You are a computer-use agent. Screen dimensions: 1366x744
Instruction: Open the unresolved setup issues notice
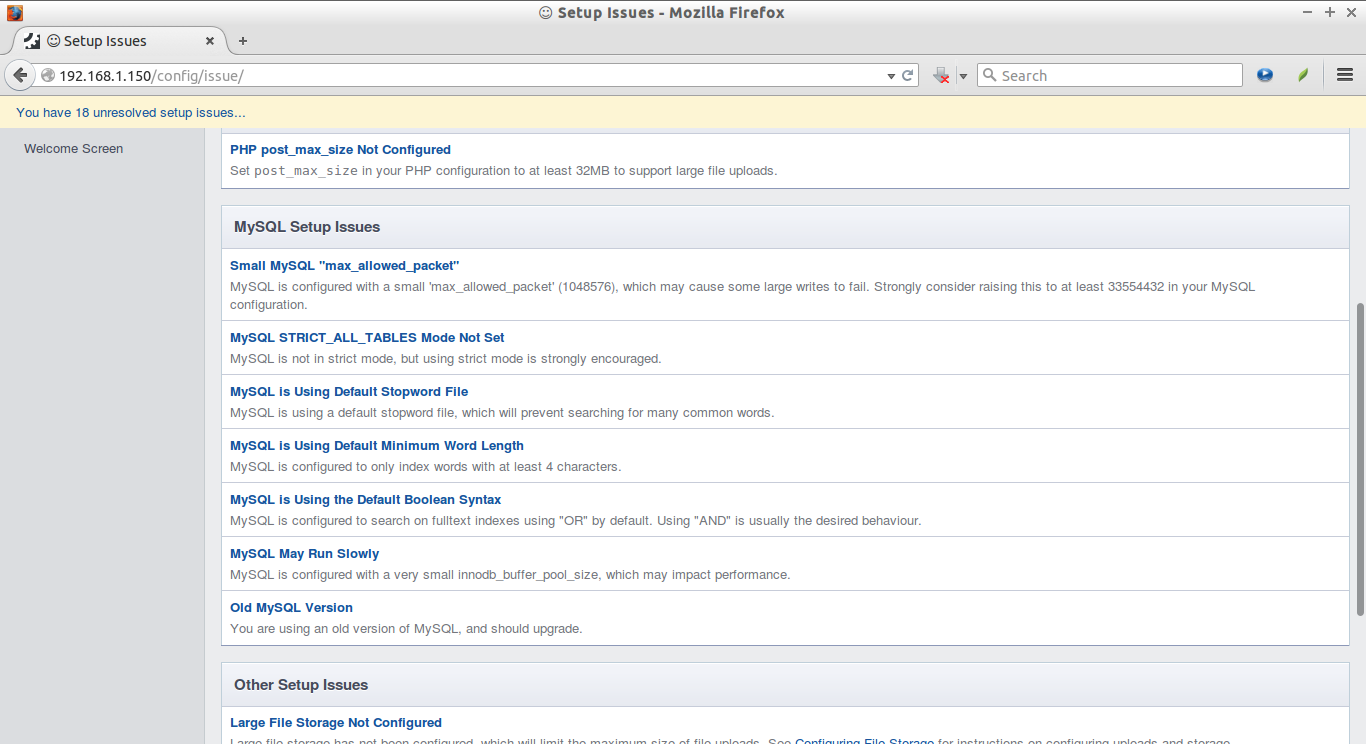pyautogui.click(x=131, y=113)
